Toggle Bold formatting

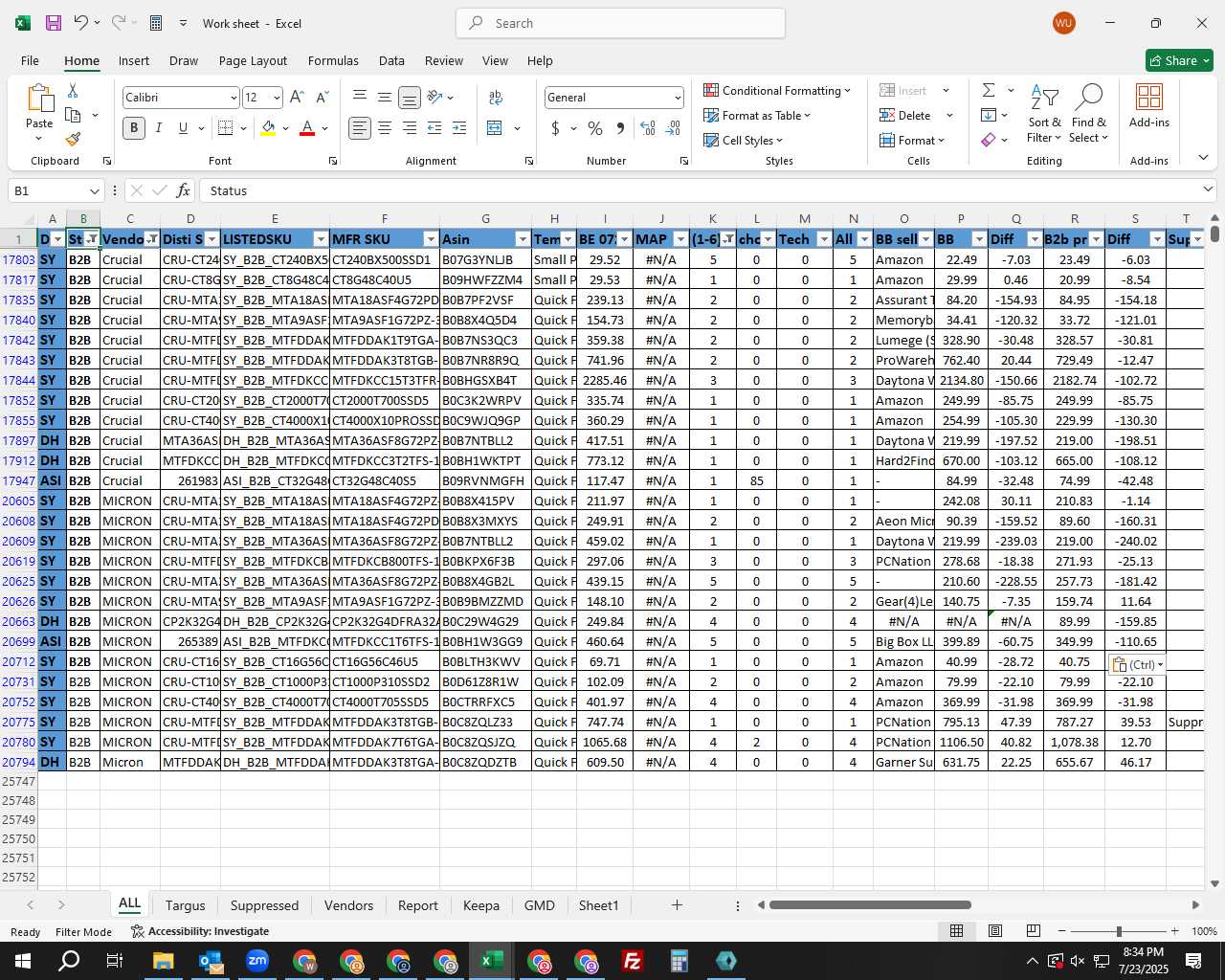134,128
